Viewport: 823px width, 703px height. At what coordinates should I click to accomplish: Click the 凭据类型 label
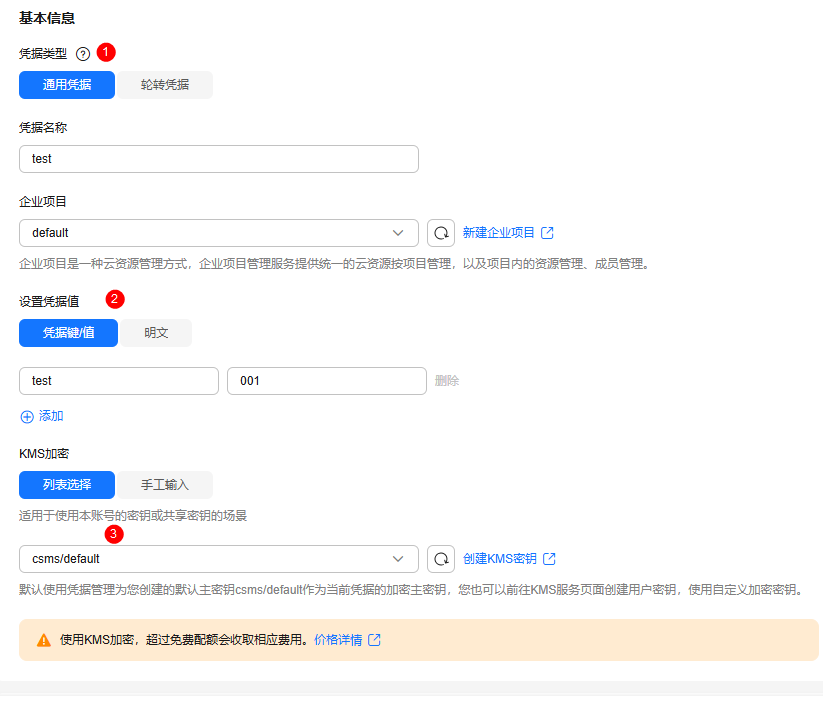(43, 54)
